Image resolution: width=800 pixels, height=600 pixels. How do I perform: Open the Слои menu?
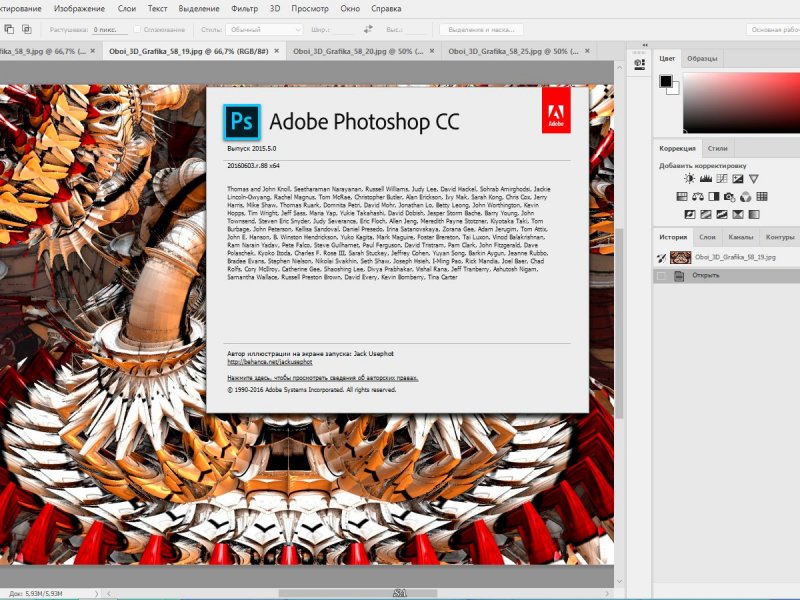click(127, 9)
